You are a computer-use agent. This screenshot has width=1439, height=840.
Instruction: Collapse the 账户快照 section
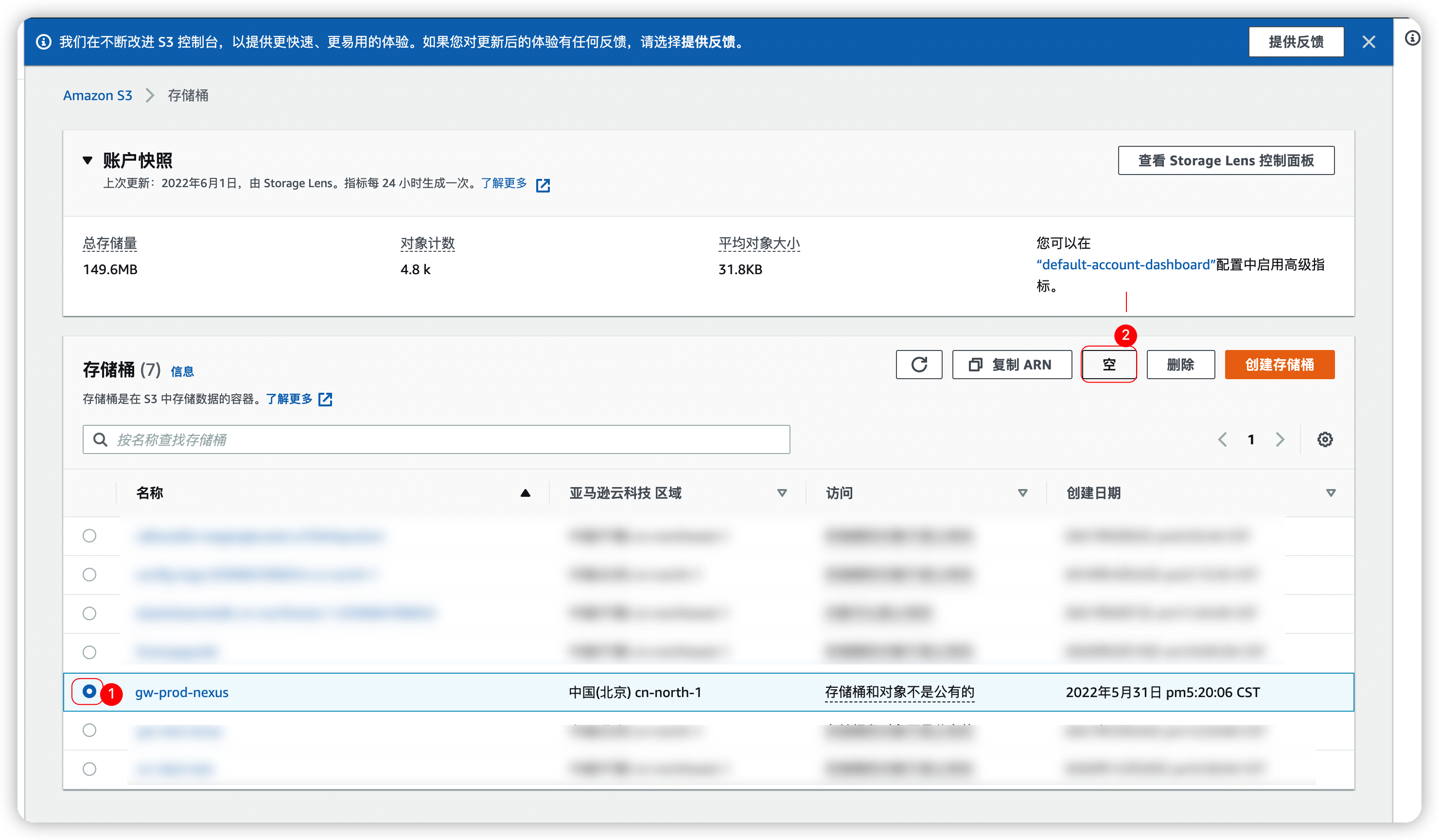(x=88, y=160)
